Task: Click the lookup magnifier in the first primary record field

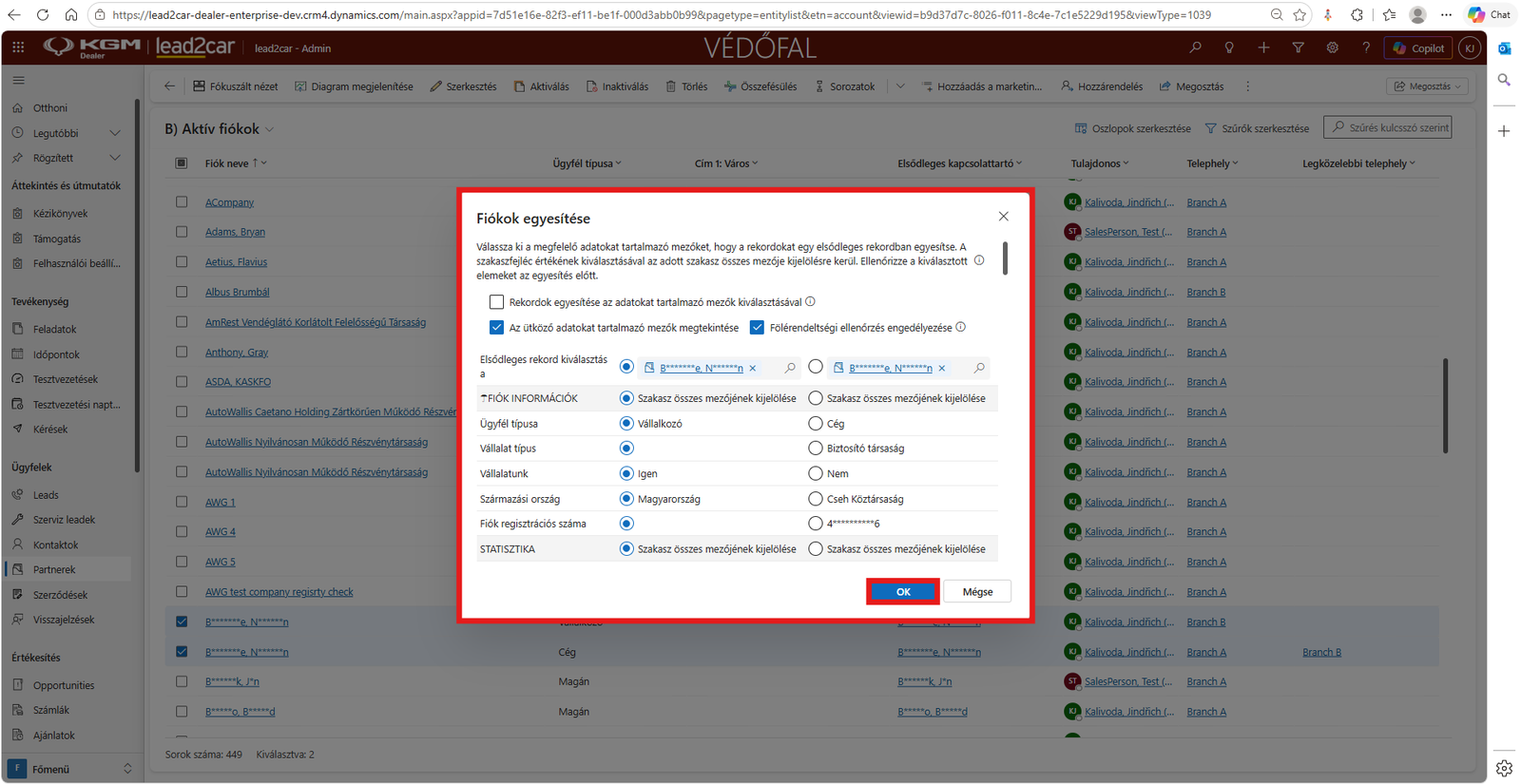Action: pos(790,368)
